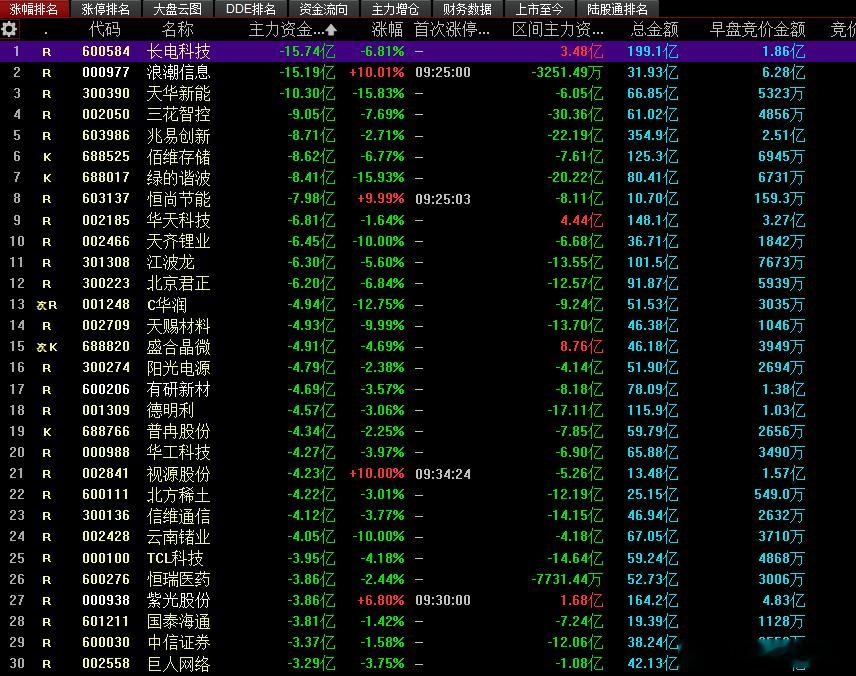
Task: Switch to 上市至今 tab
Action: pos(539,9)
